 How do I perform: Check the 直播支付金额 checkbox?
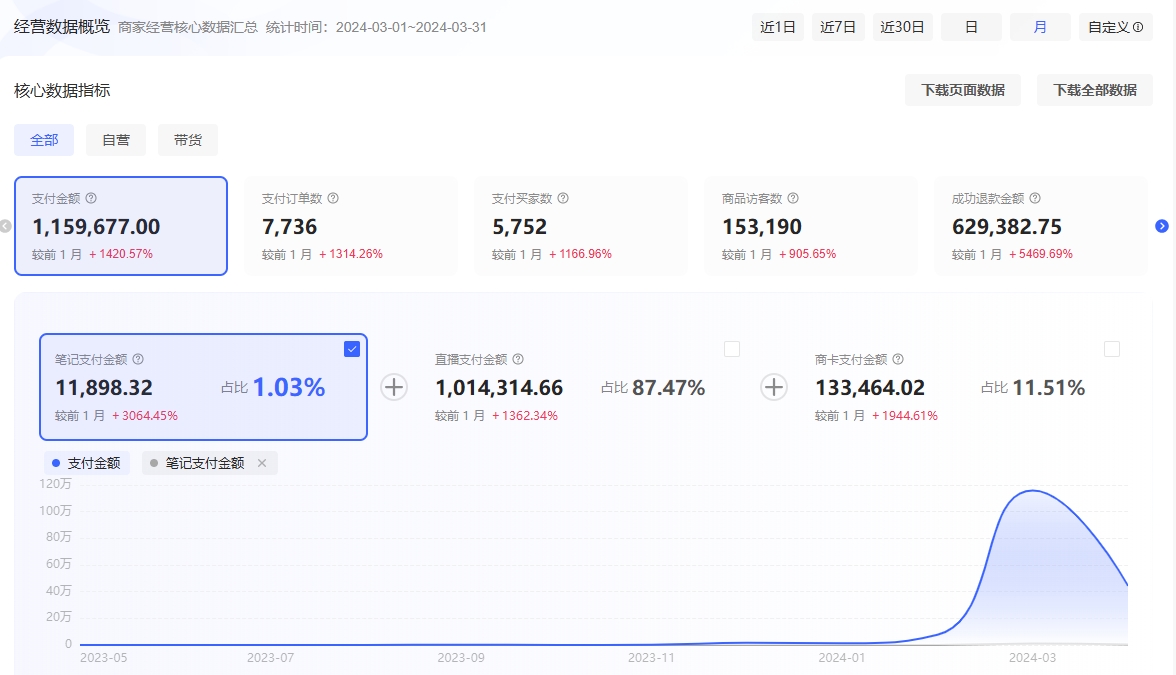pos(732,349)
